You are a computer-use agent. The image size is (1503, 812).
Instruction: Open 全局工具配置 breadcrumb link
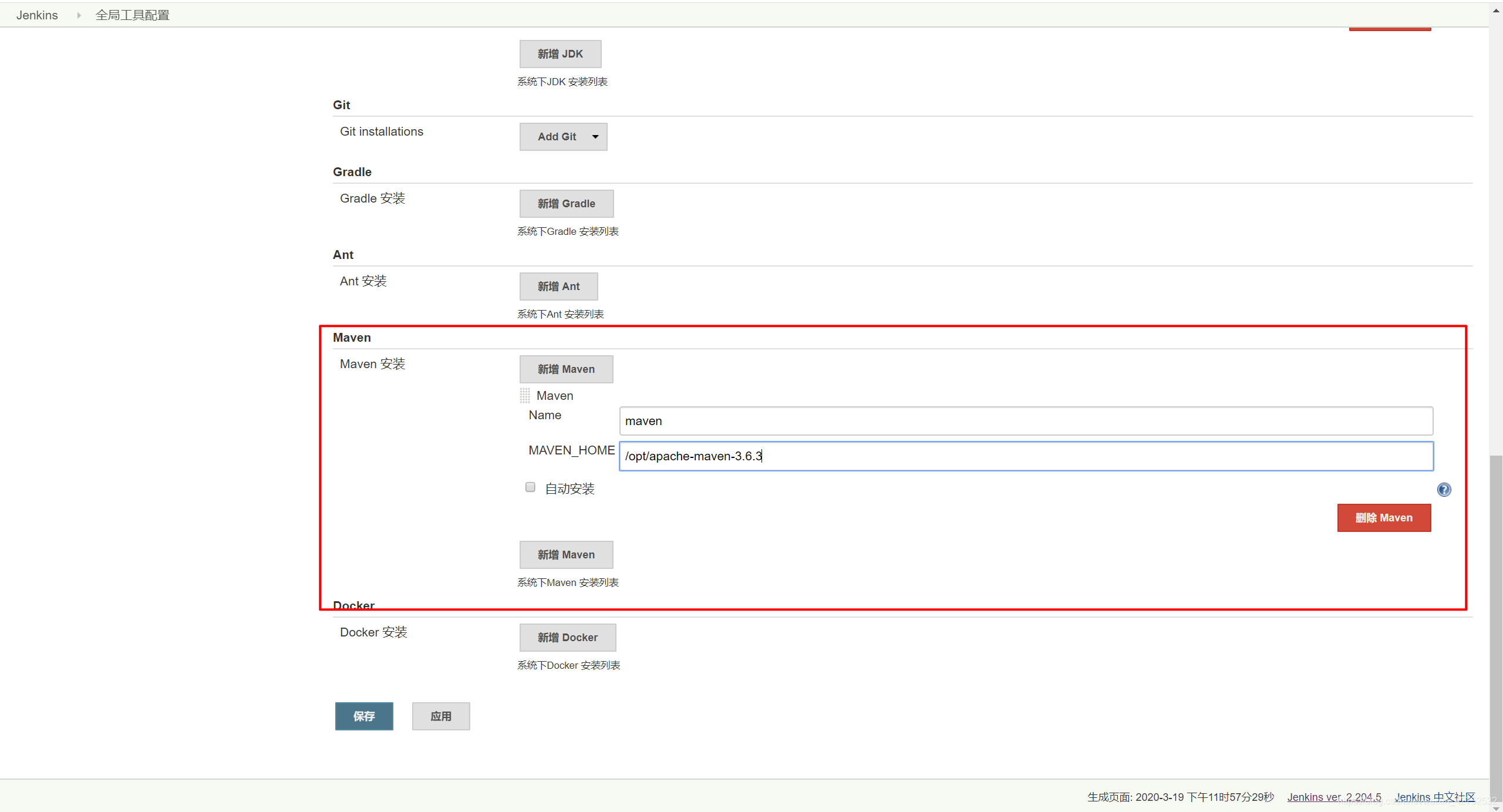pyautogui.click(x=133, y=15)
